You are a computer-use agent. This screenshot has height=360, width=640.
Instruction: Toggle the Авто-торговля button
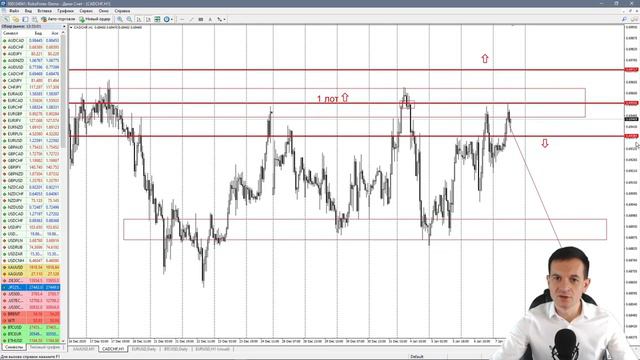58,19
